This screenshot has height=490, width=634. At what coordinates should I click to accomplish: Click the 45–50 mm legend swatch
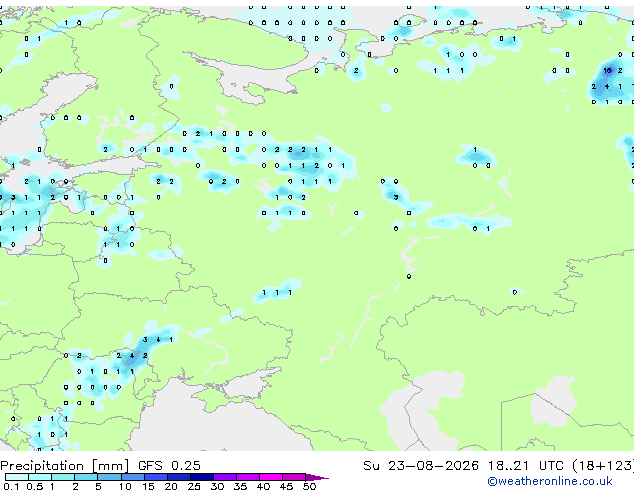tap(294, 477)
